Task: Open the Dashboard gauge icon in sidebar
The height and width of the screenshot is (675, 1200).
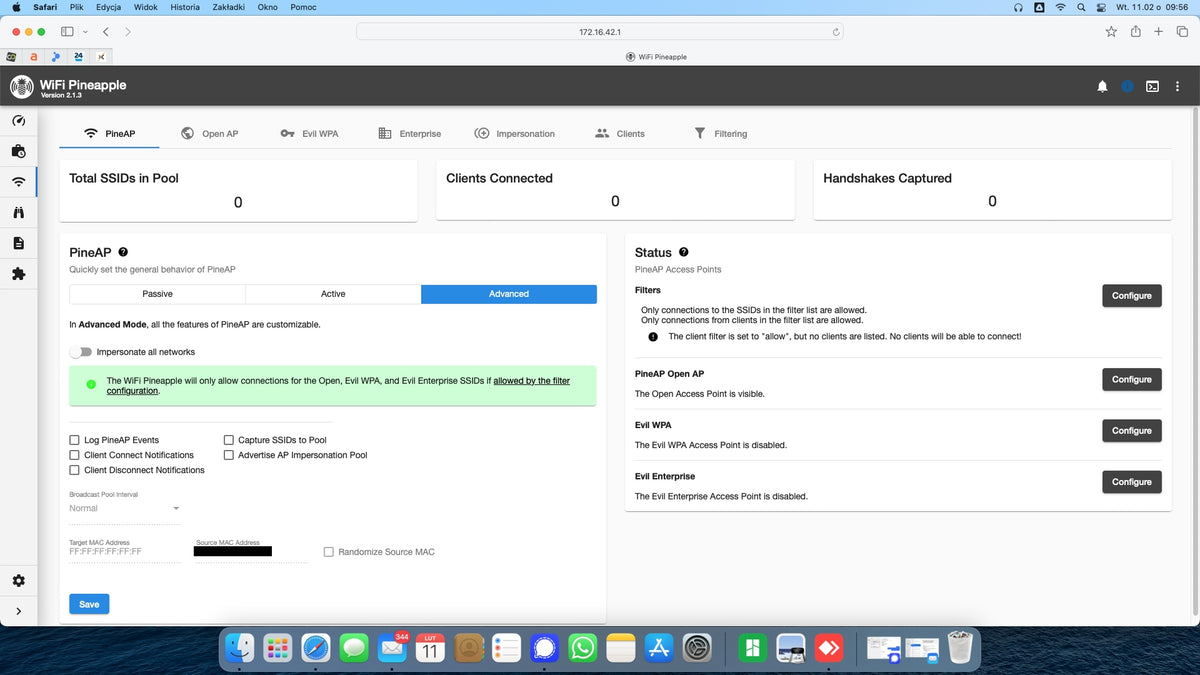Action: click(x=18, y=120)
